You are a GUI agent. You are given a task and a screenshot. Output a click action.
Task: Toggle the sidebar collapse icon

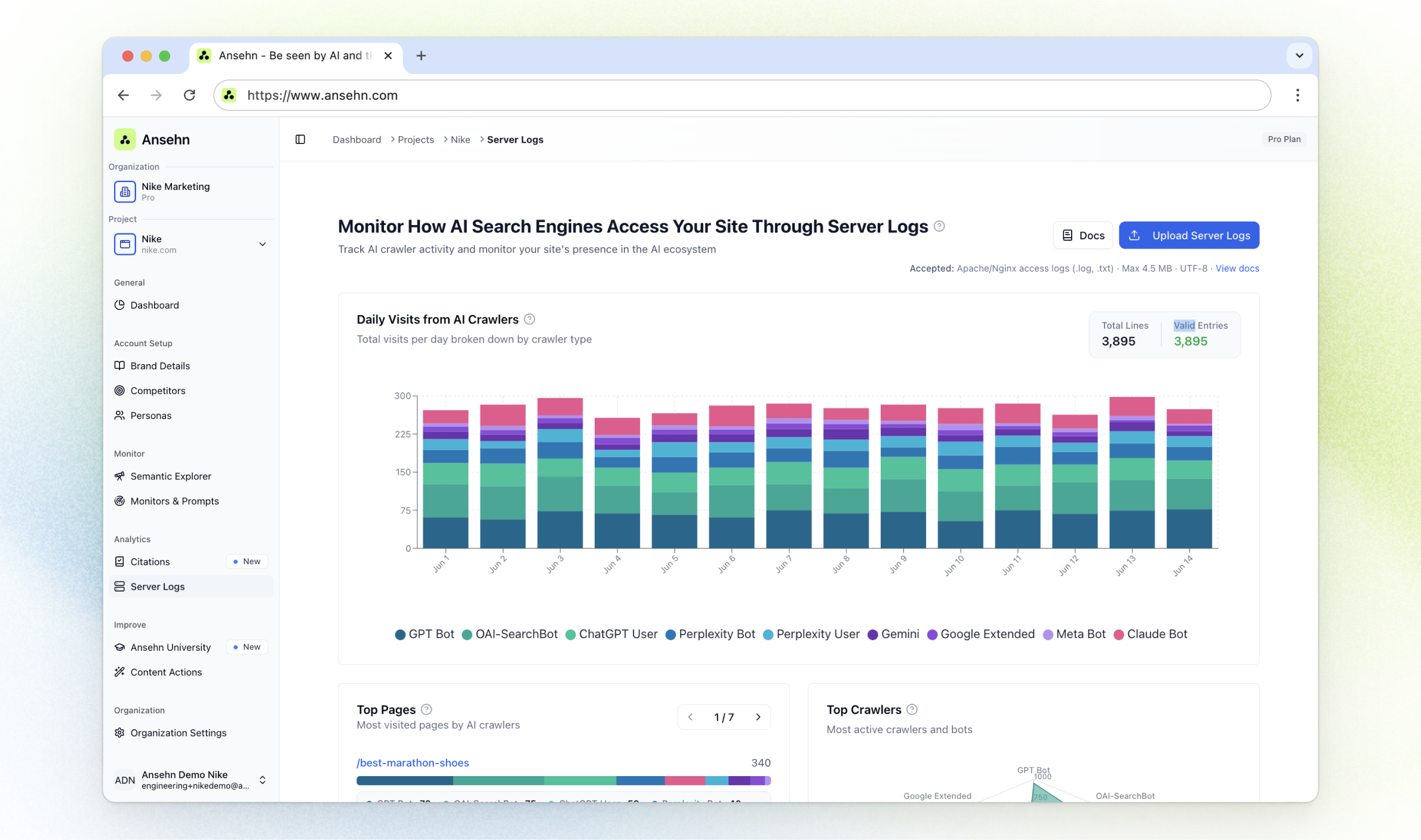pyautogui.click(x=300, y=139)
